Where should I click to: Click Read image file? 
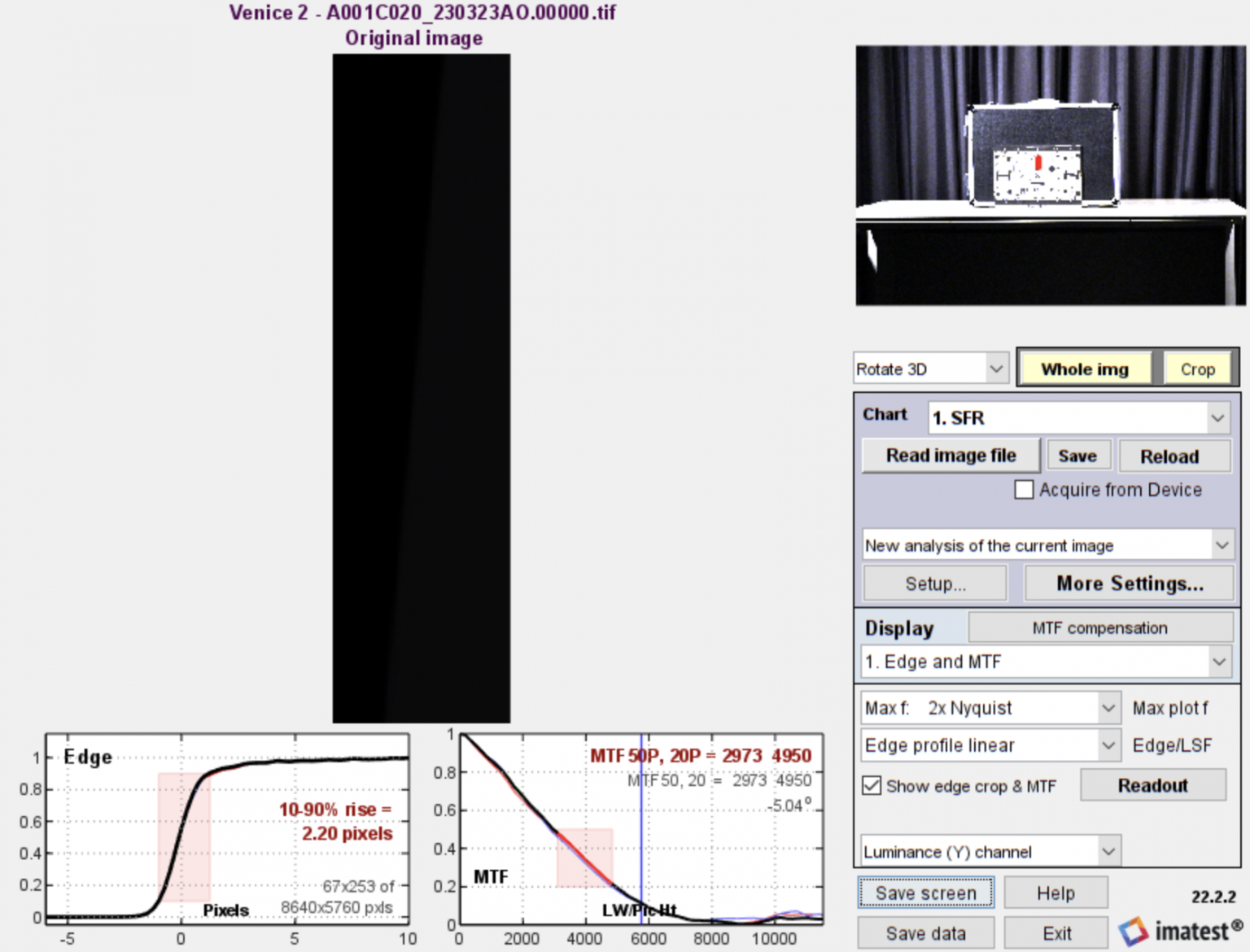click(x=950, y=455)
